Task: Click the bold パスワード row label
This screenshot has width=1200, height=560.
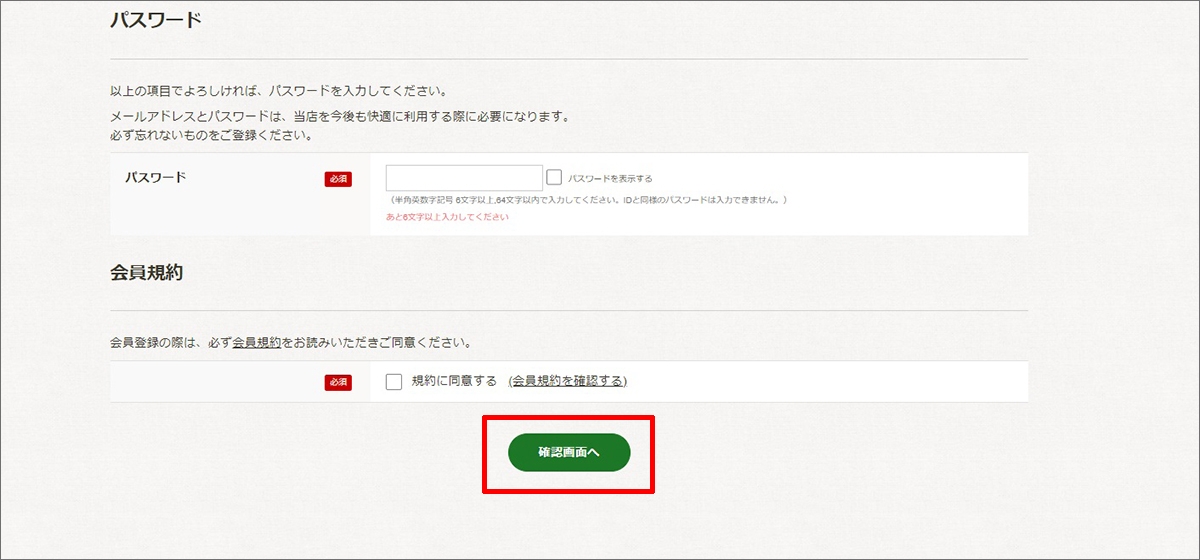Action: coord(155,178)
